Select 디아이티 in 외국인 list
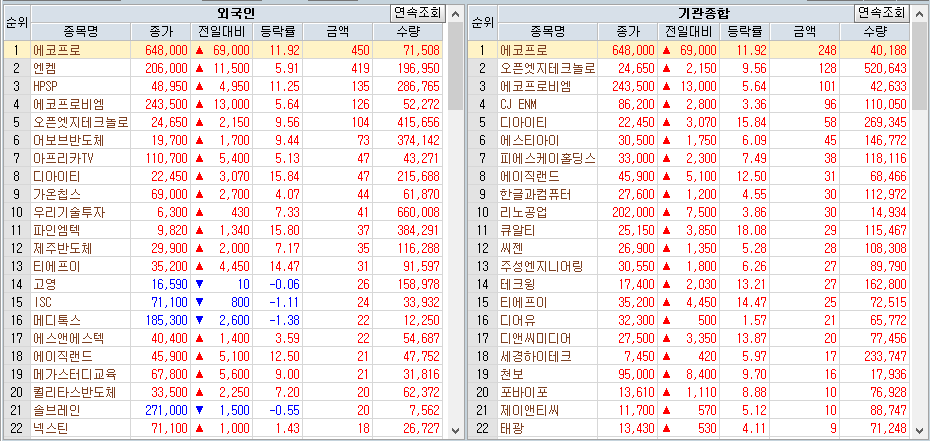 (224, 177)
